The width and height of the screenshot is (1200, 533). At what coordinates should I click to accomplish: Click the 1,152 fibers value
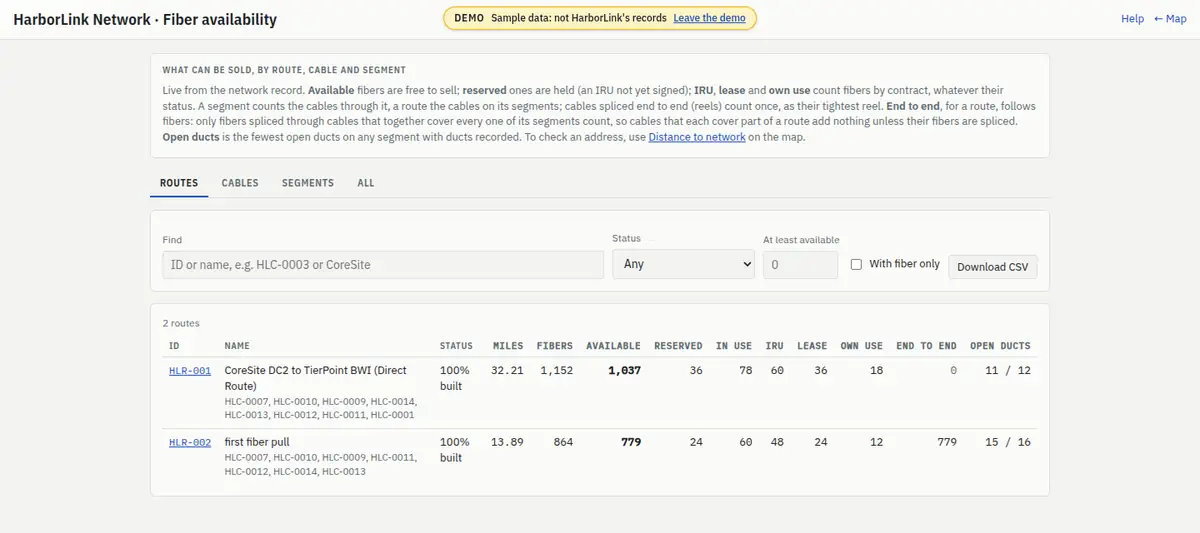pyautogui.click(x=556, y=371)
